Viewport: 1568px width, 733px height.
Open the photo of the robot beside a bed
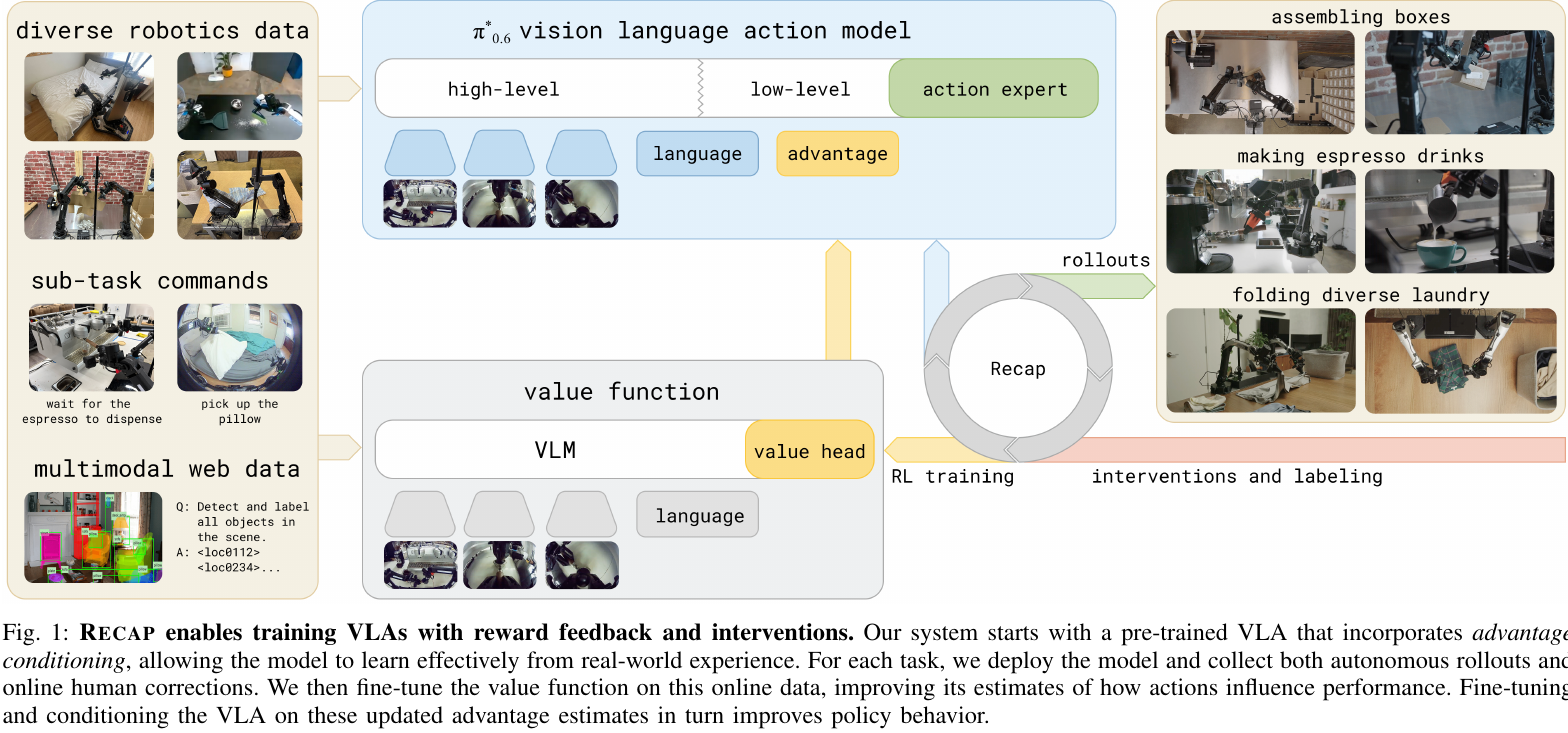coord(89,96)
